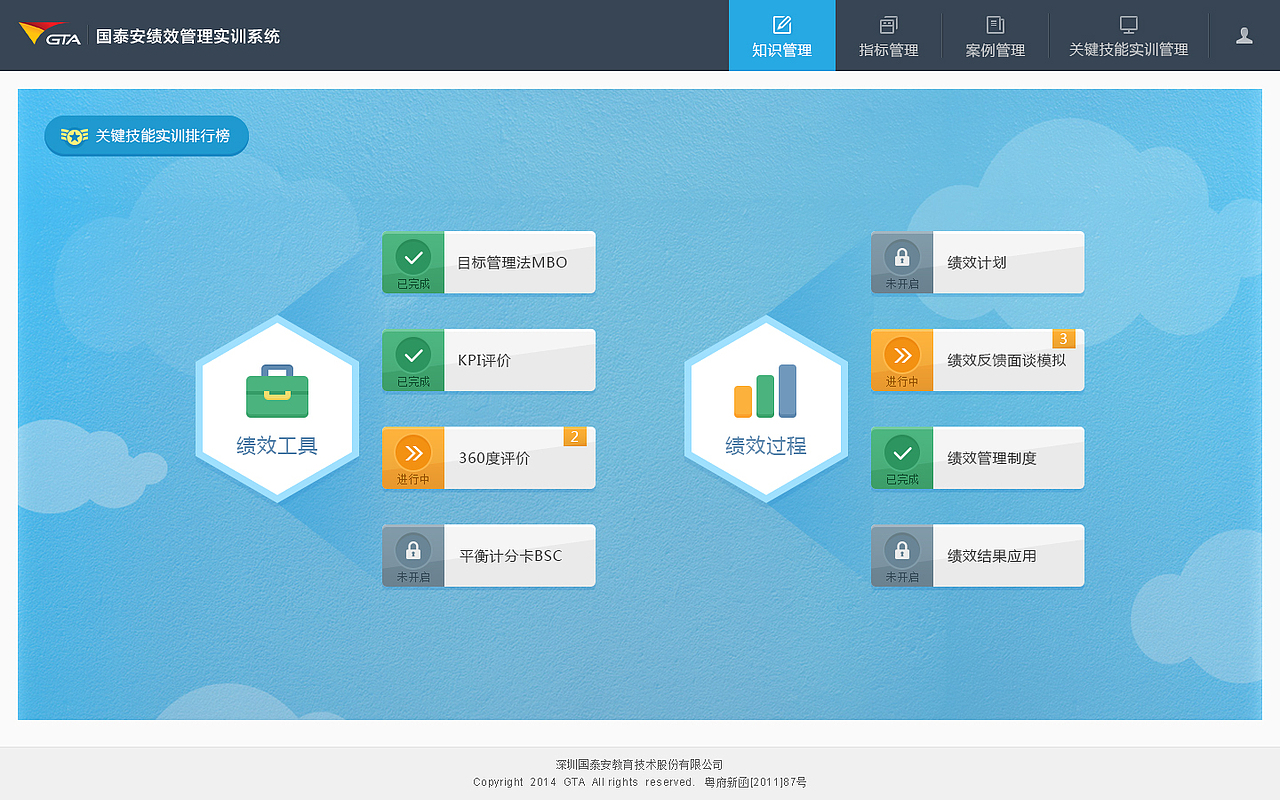Open the 绩效管理制度 card
The height and width of the screenshot is (800, 1280).
coord(978,459)
